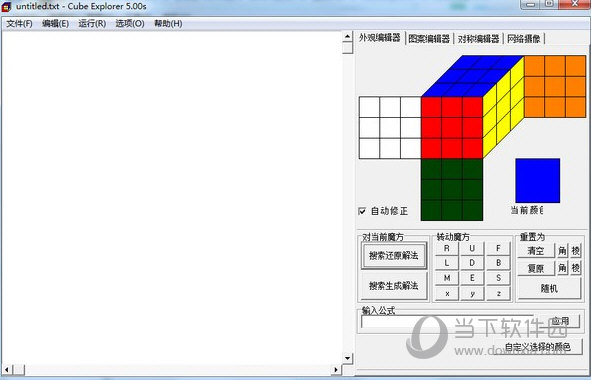Click the 角 button beside 清空
This screenshot has width=591, height=380.
562,250
